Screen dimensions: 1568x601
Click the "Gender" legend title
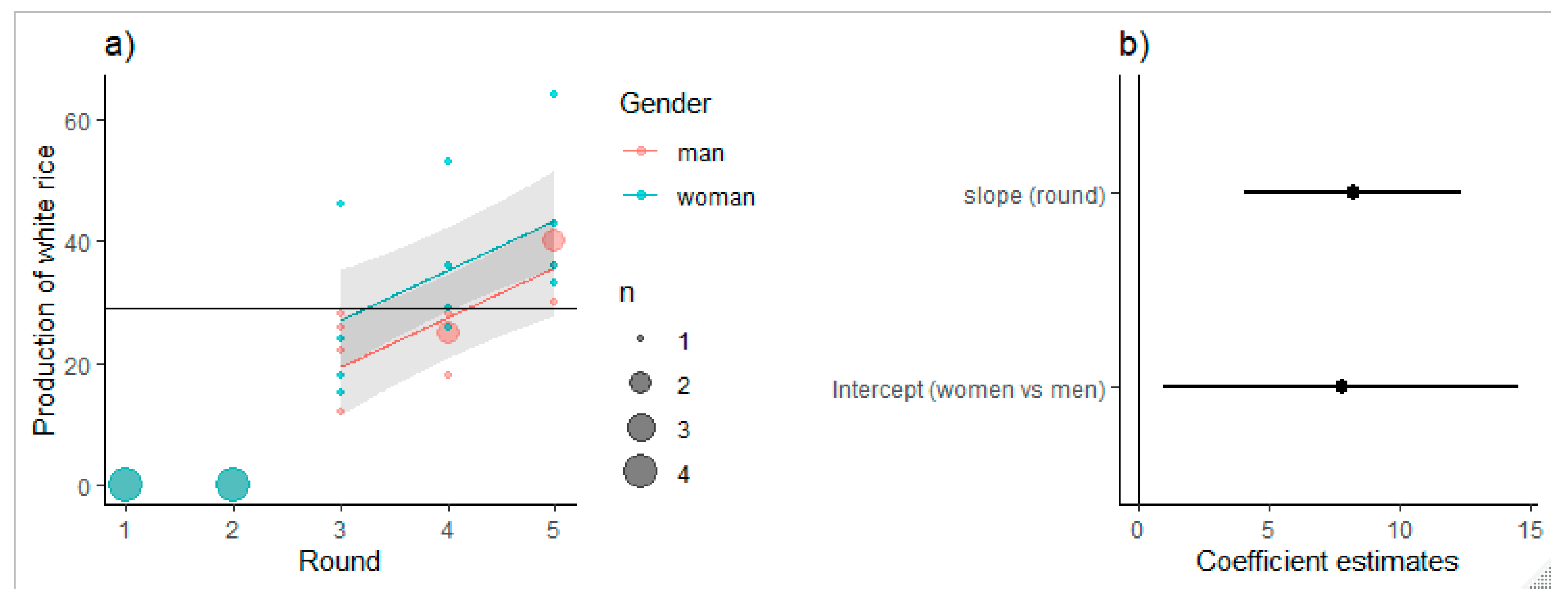tap(665, 104)
